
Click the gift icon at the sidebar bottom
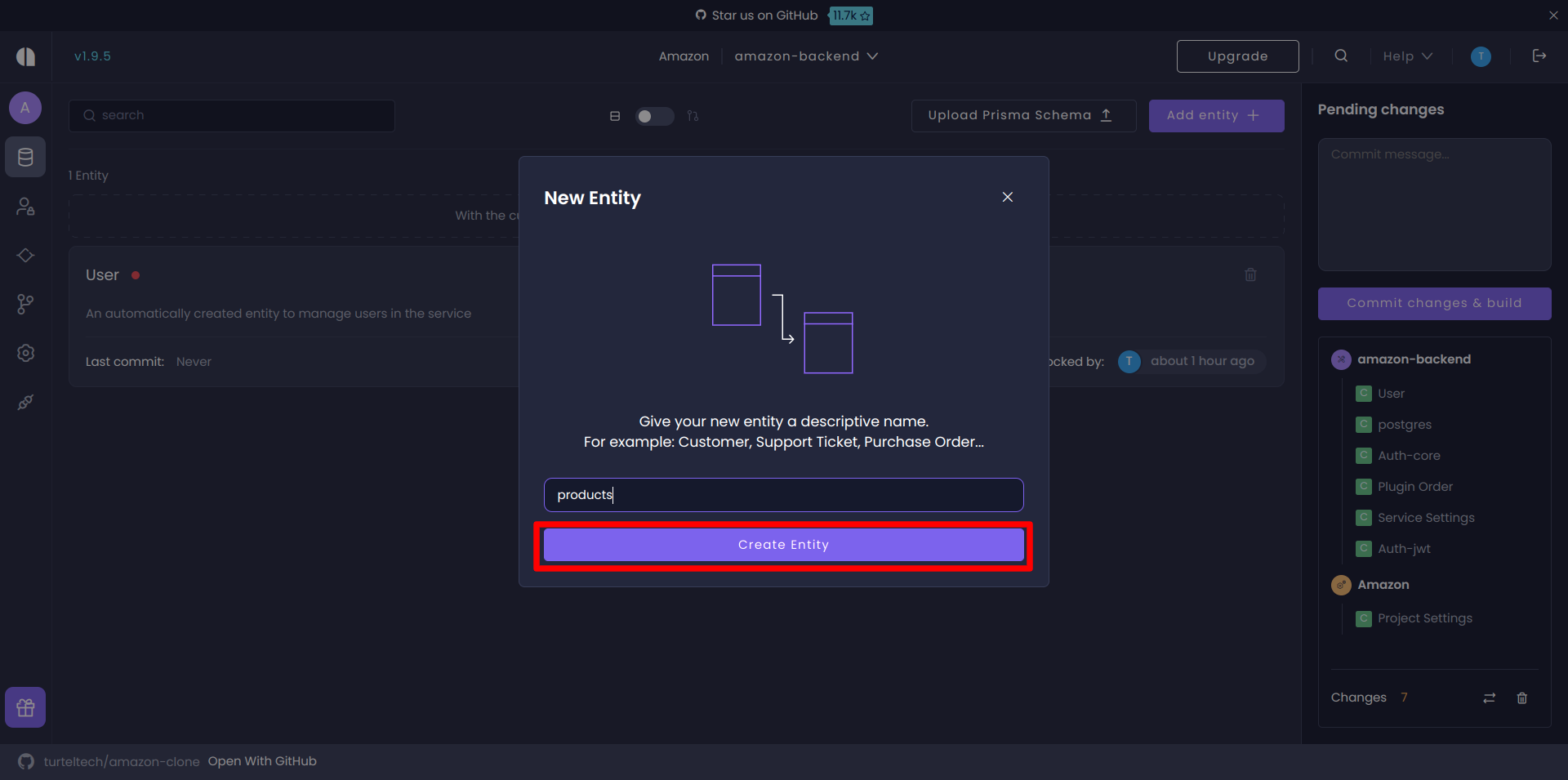25,706
